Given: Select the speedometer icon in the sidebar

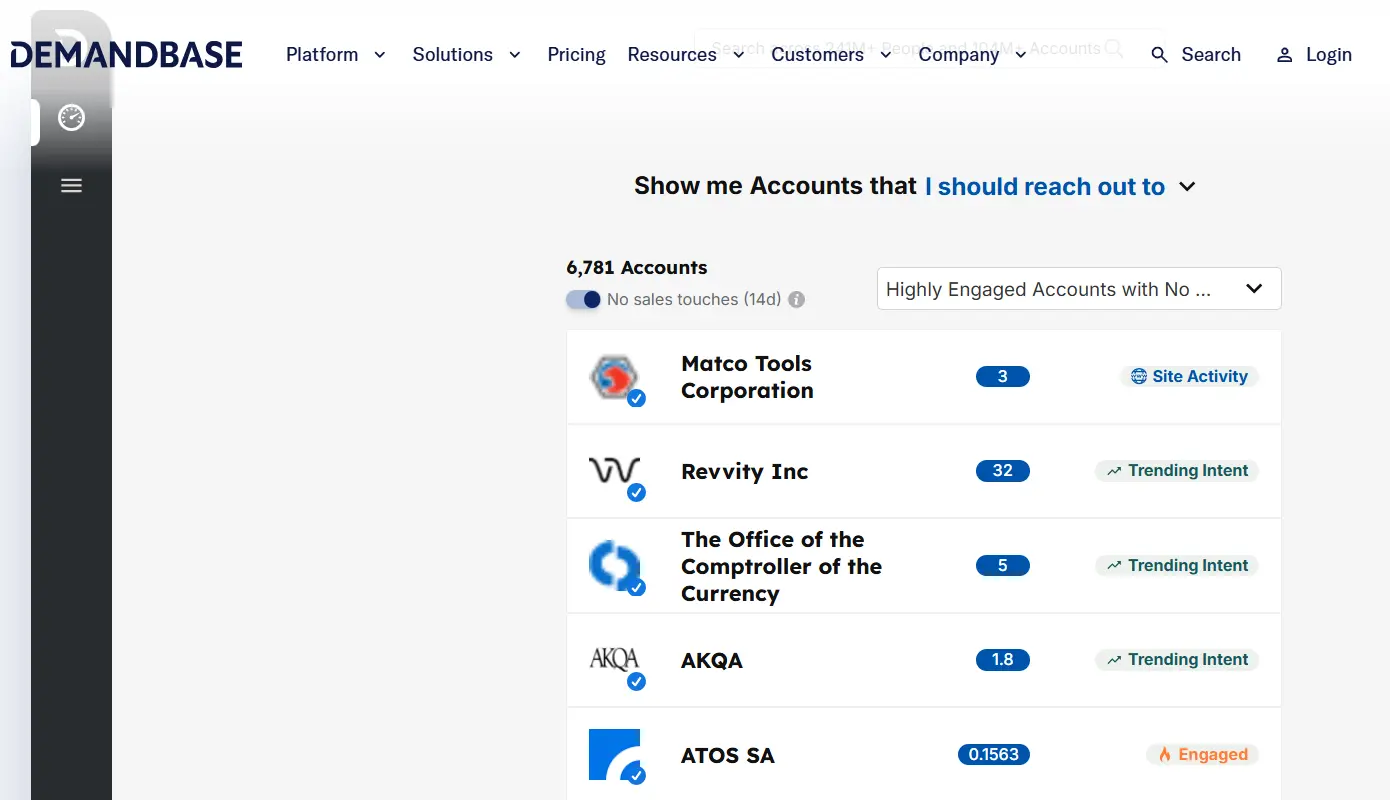Looking at the screenshot, I should [x=70, y=117].
